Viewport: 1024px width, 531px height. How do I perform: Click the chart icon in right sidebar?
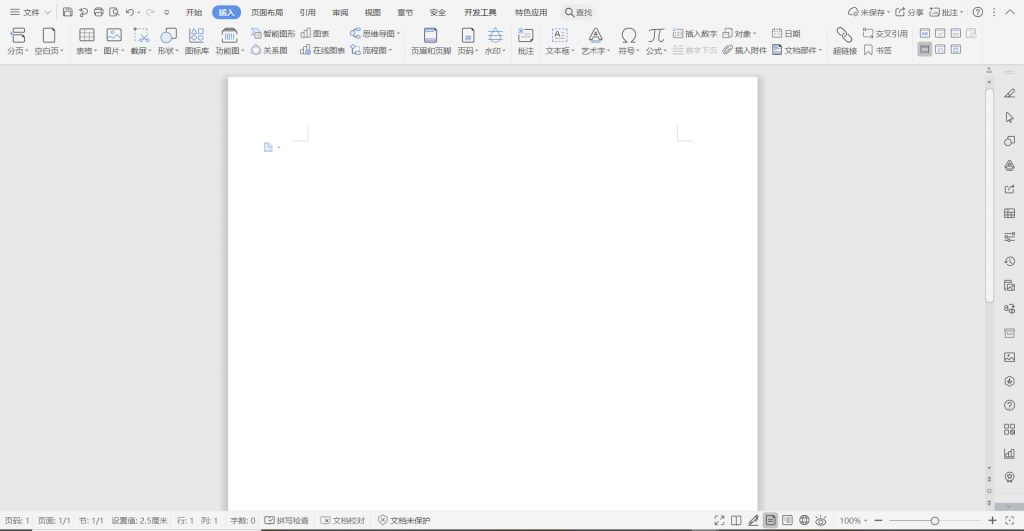(1010, 453)
